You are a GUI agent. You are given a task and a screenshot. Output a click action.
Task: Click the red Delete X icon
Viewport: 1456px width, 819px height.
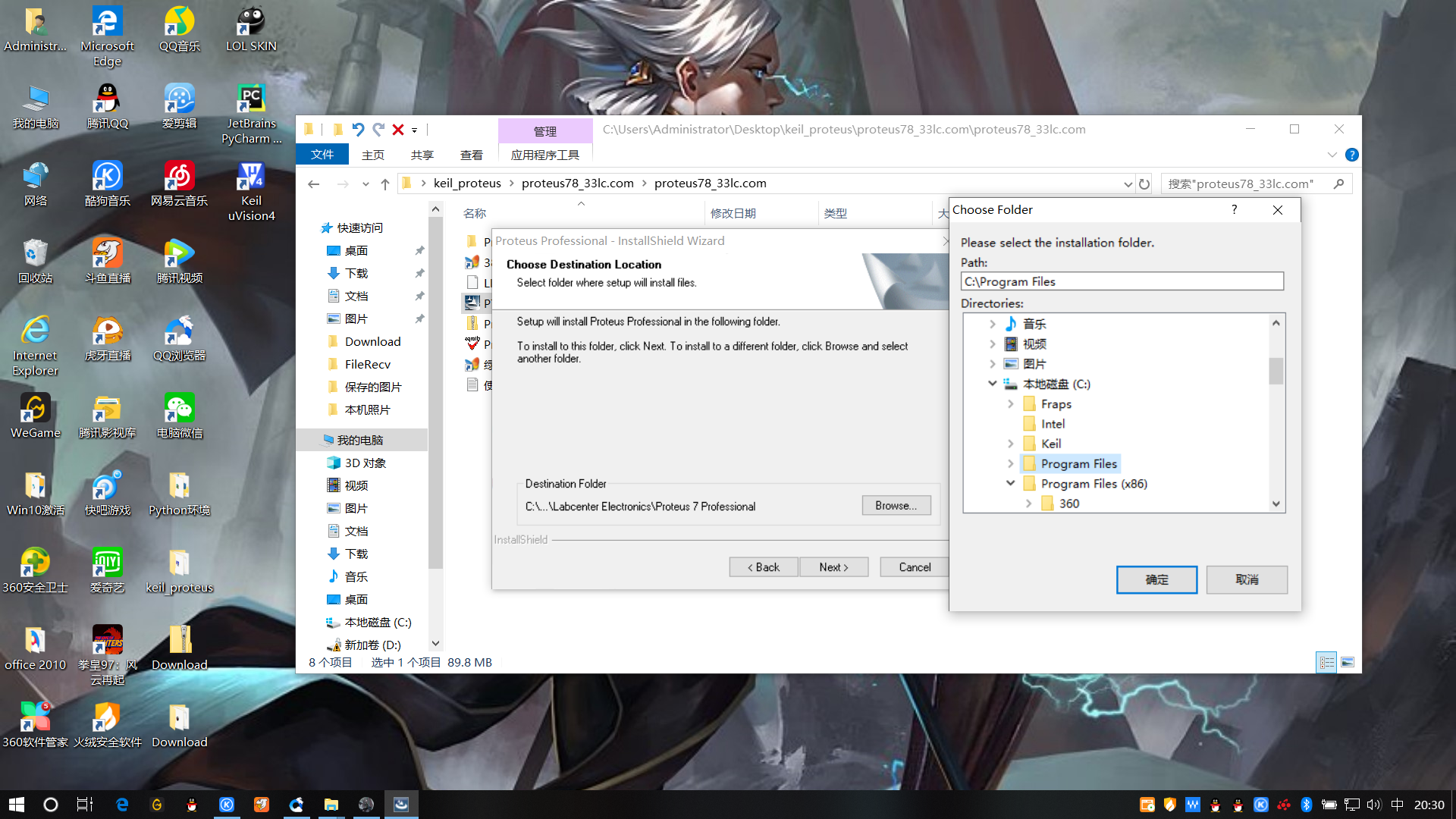point(397,130)
